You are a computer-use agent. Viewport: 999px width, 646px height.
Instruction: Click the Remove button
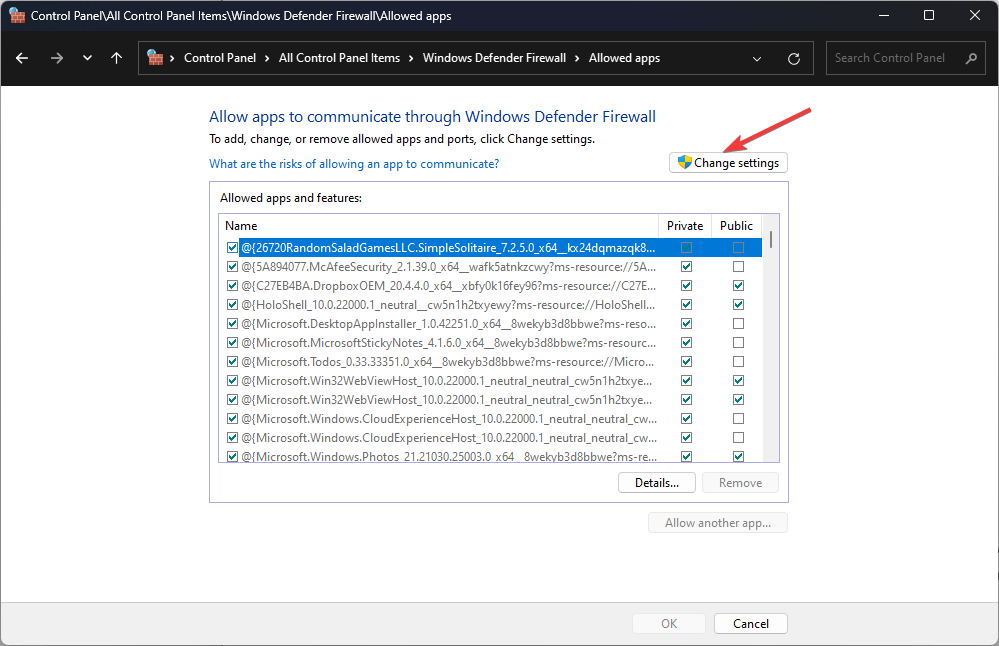click(740, 483)
